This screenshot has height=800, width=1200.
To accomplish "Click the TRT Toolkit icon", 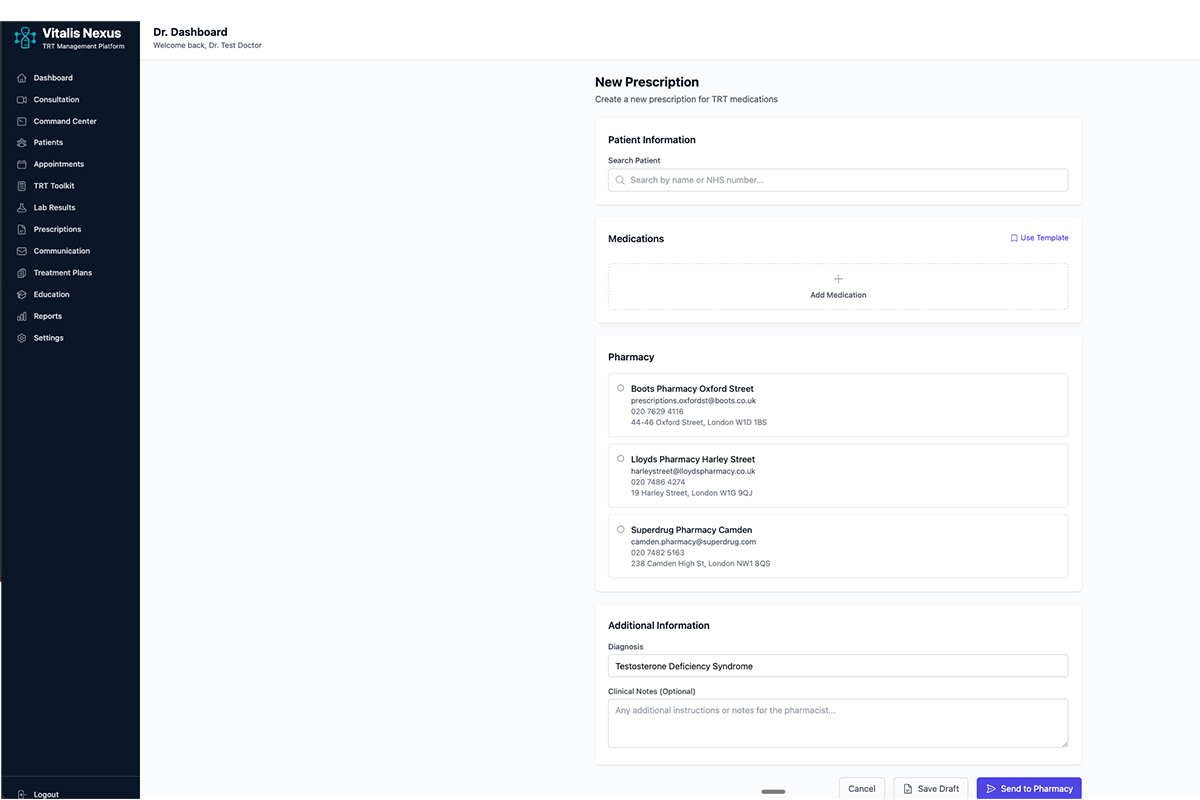I will (22, 185).
